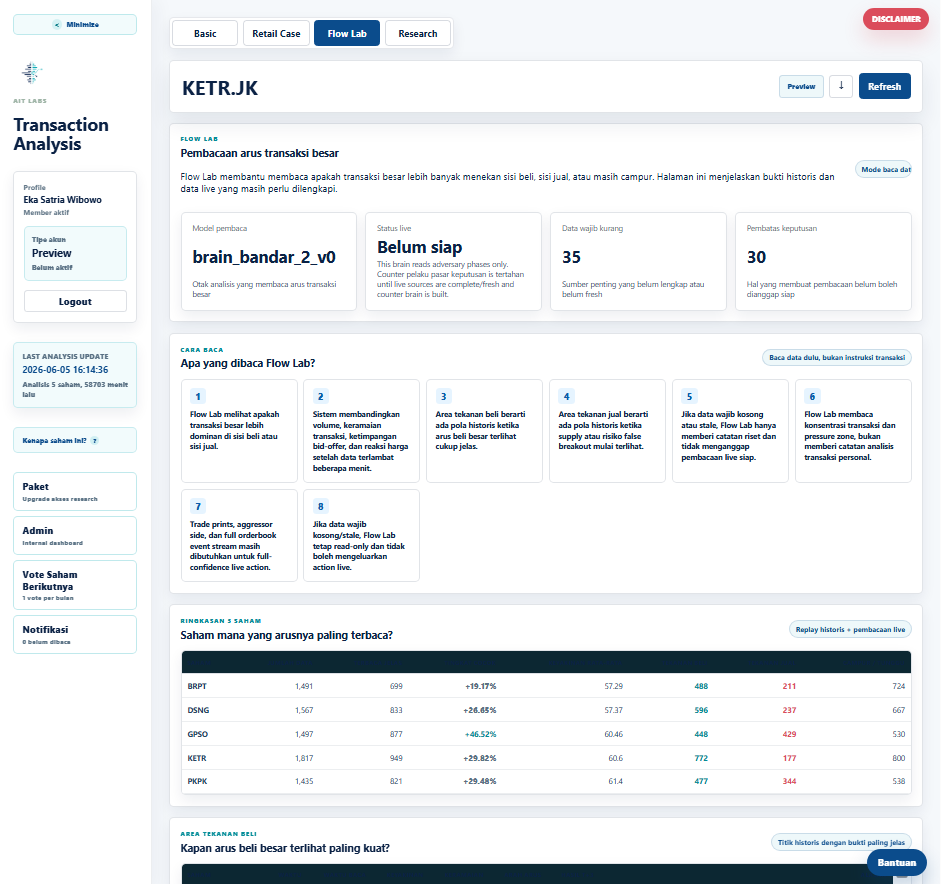Click the Preview button near Refresh
This screenshot has width=941, height=884.
(x=801, y=86)
